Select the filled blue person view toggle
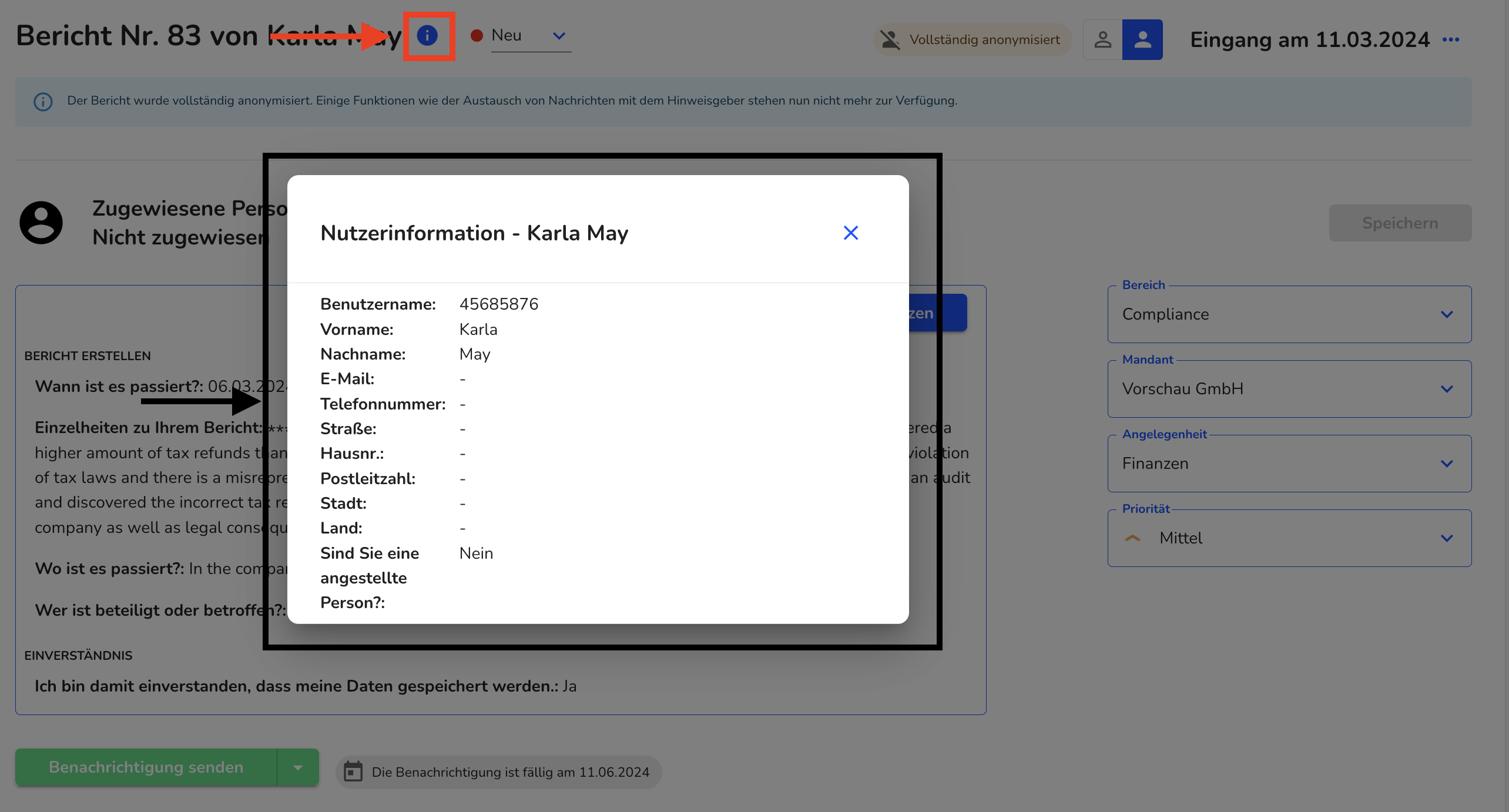 click(1142, 39)
